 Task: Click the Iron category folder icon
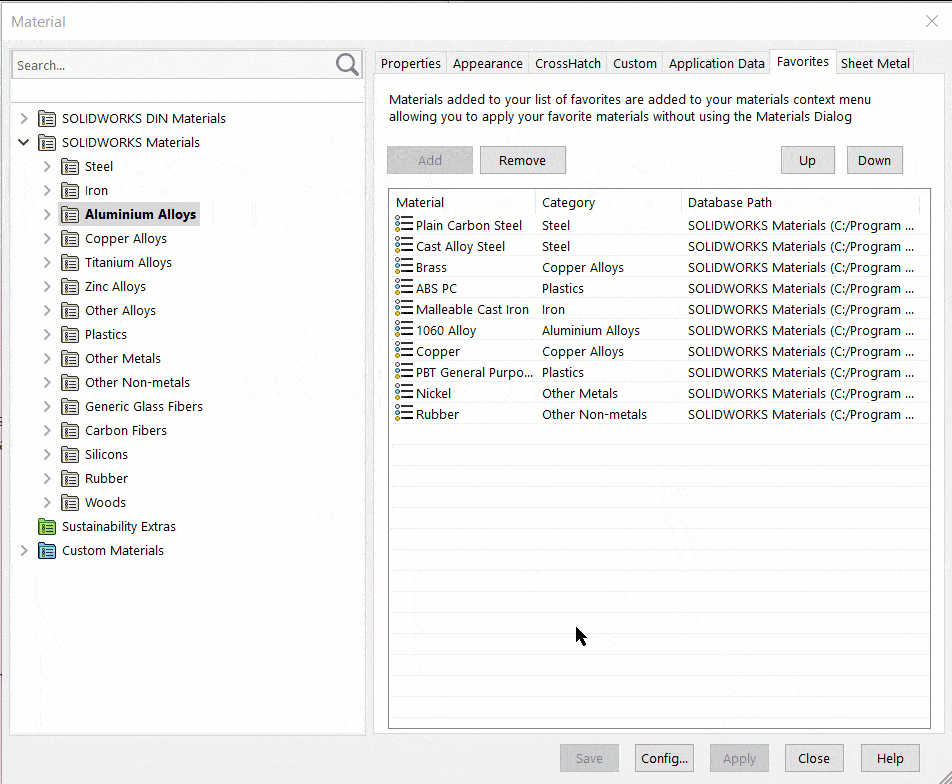pos(70,191)
